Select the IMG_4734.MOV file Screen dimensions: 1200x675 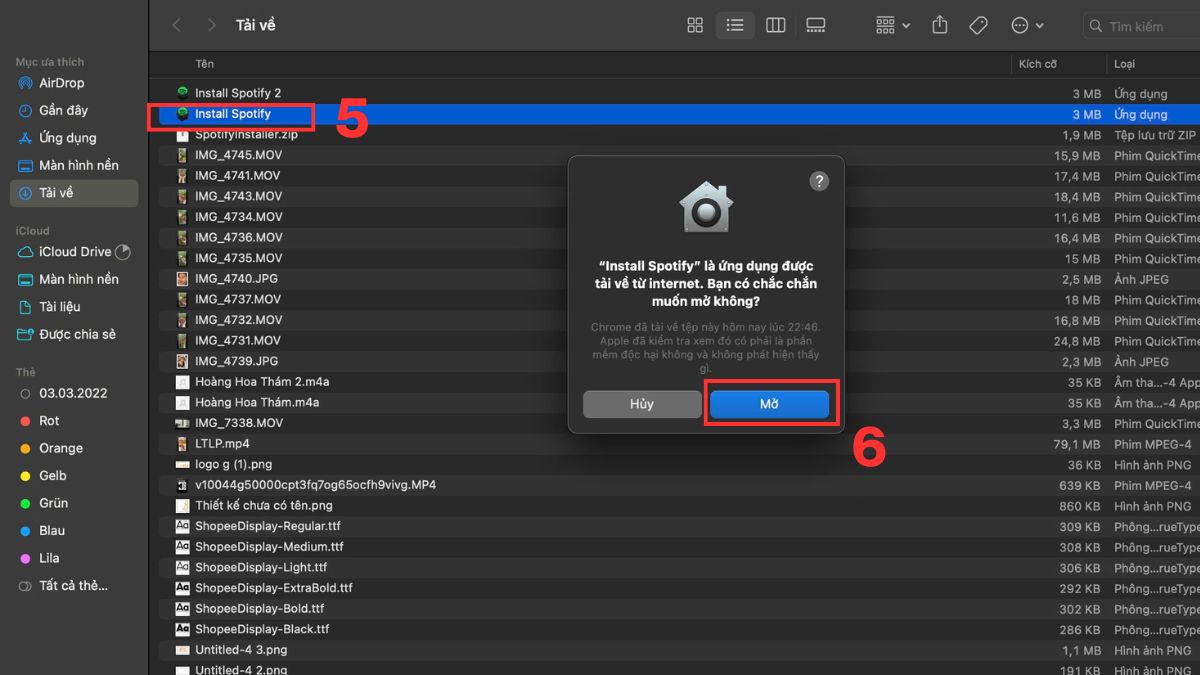[238, 217]
